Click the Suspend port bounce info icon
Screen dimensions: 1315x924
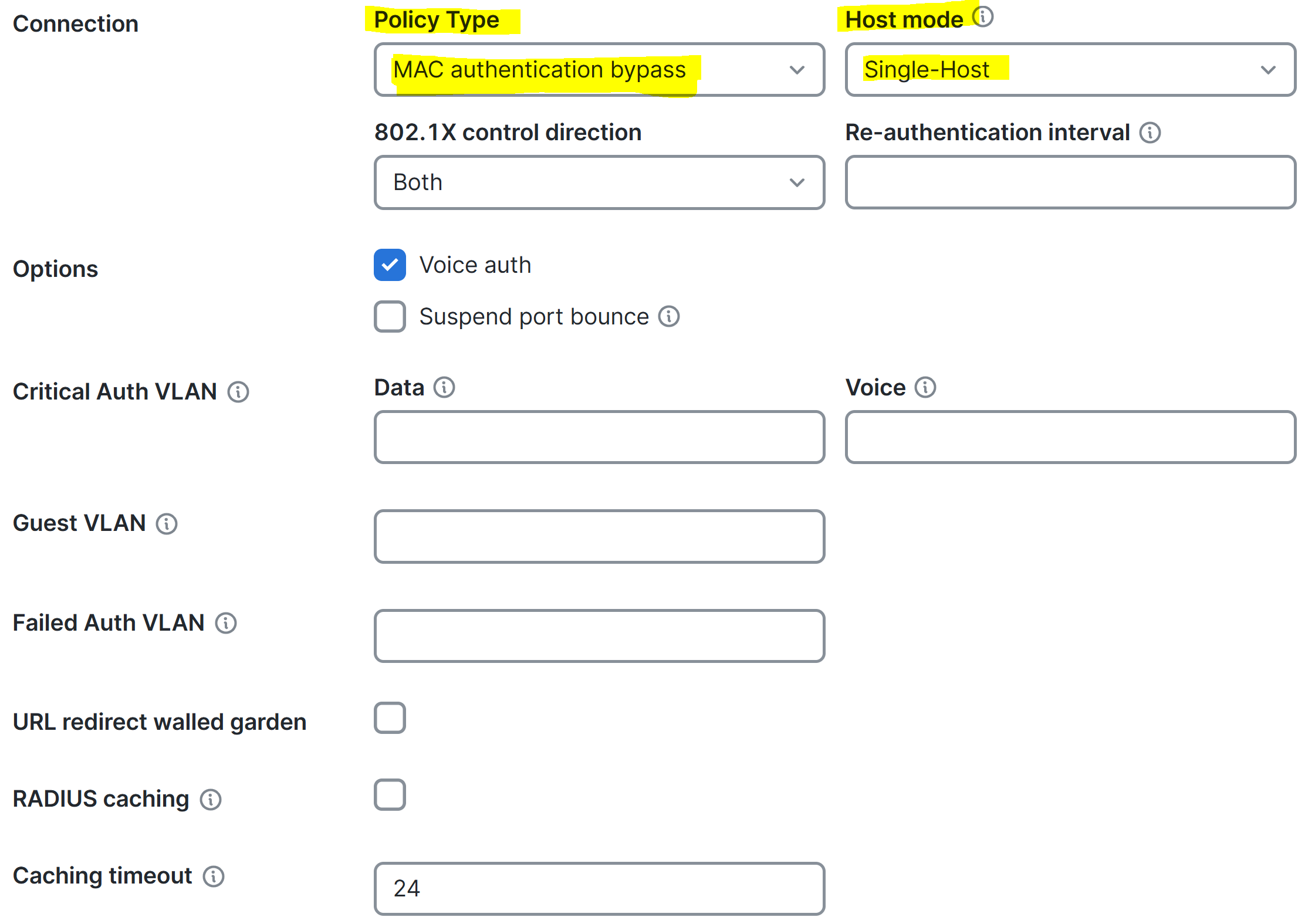tap(669, 317)
